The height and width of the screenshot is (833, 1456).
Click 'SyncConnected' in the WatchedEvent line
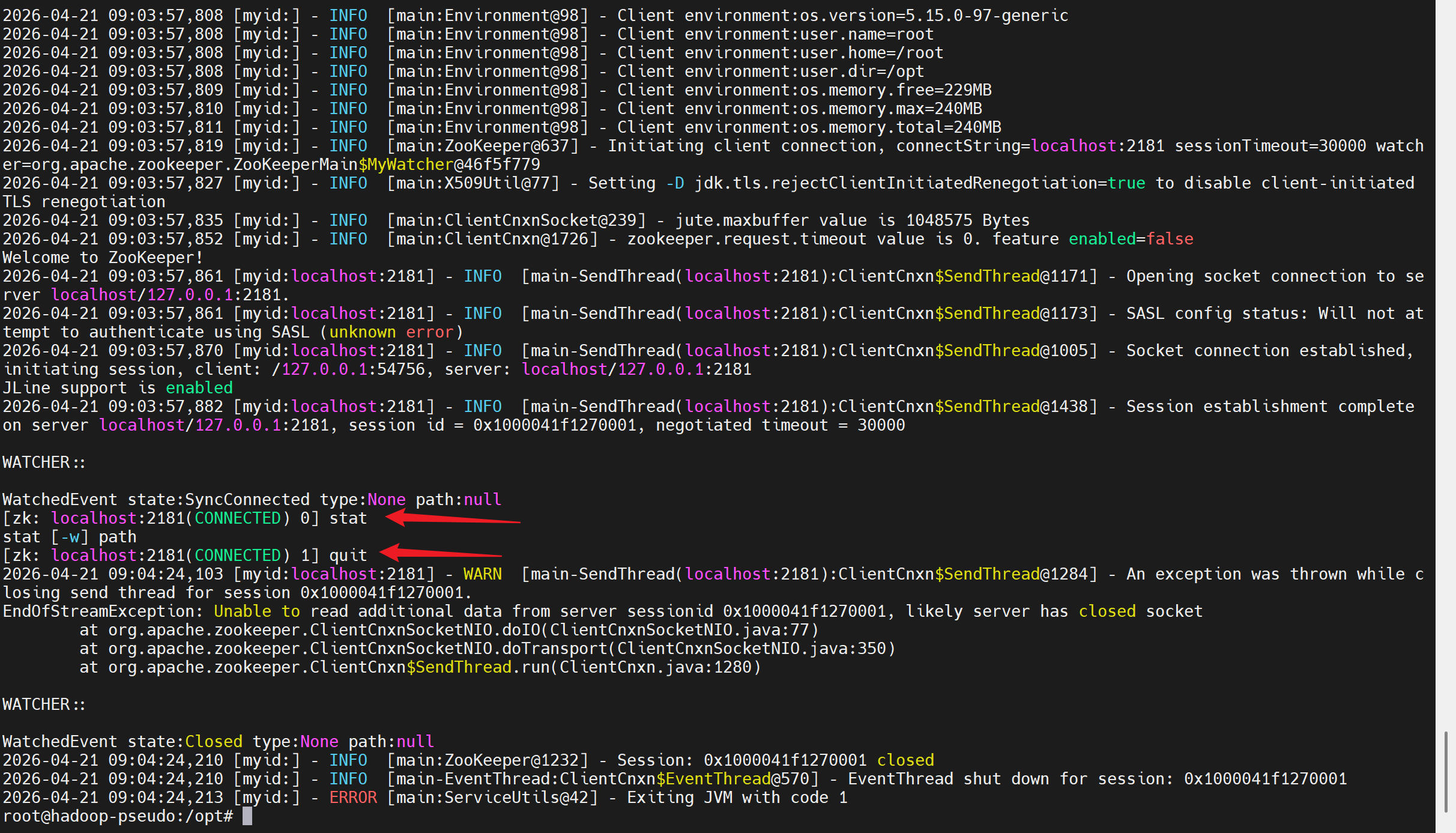247,500
